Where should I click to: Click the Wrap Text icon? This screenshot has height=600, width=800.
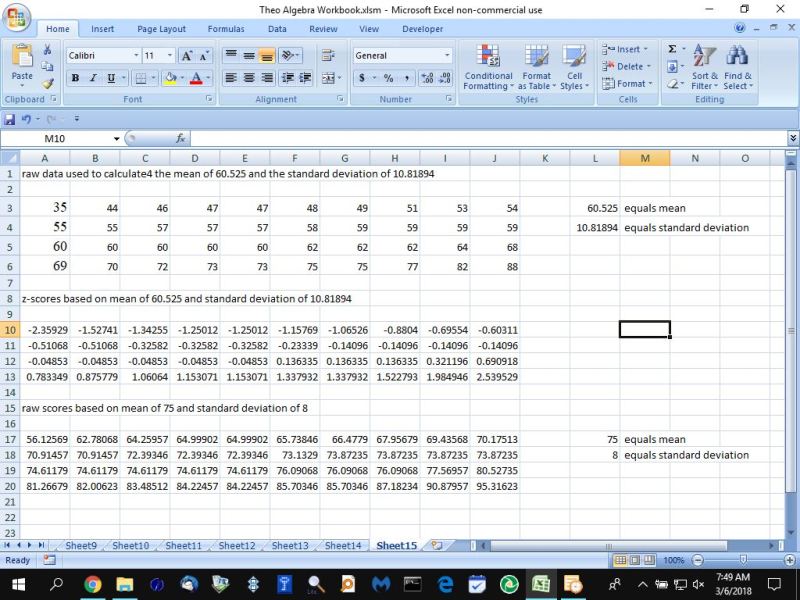point(328,55)
